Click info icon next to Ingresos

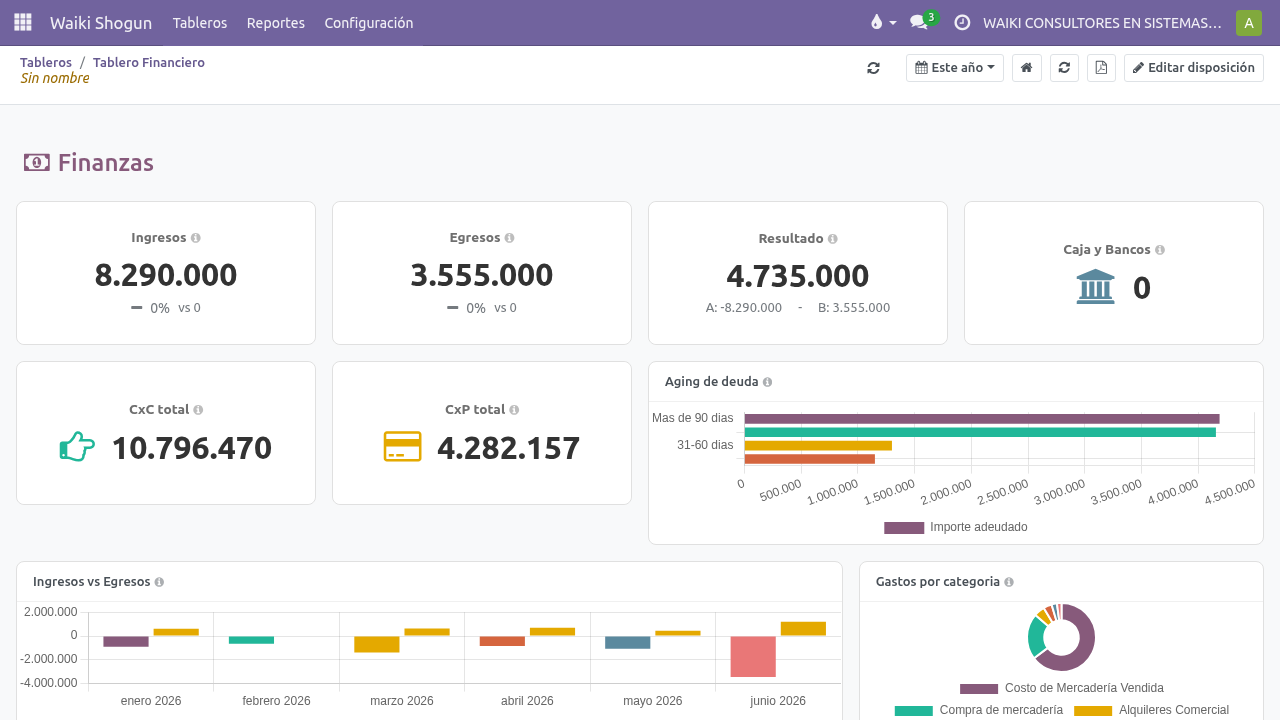point(196,238)
